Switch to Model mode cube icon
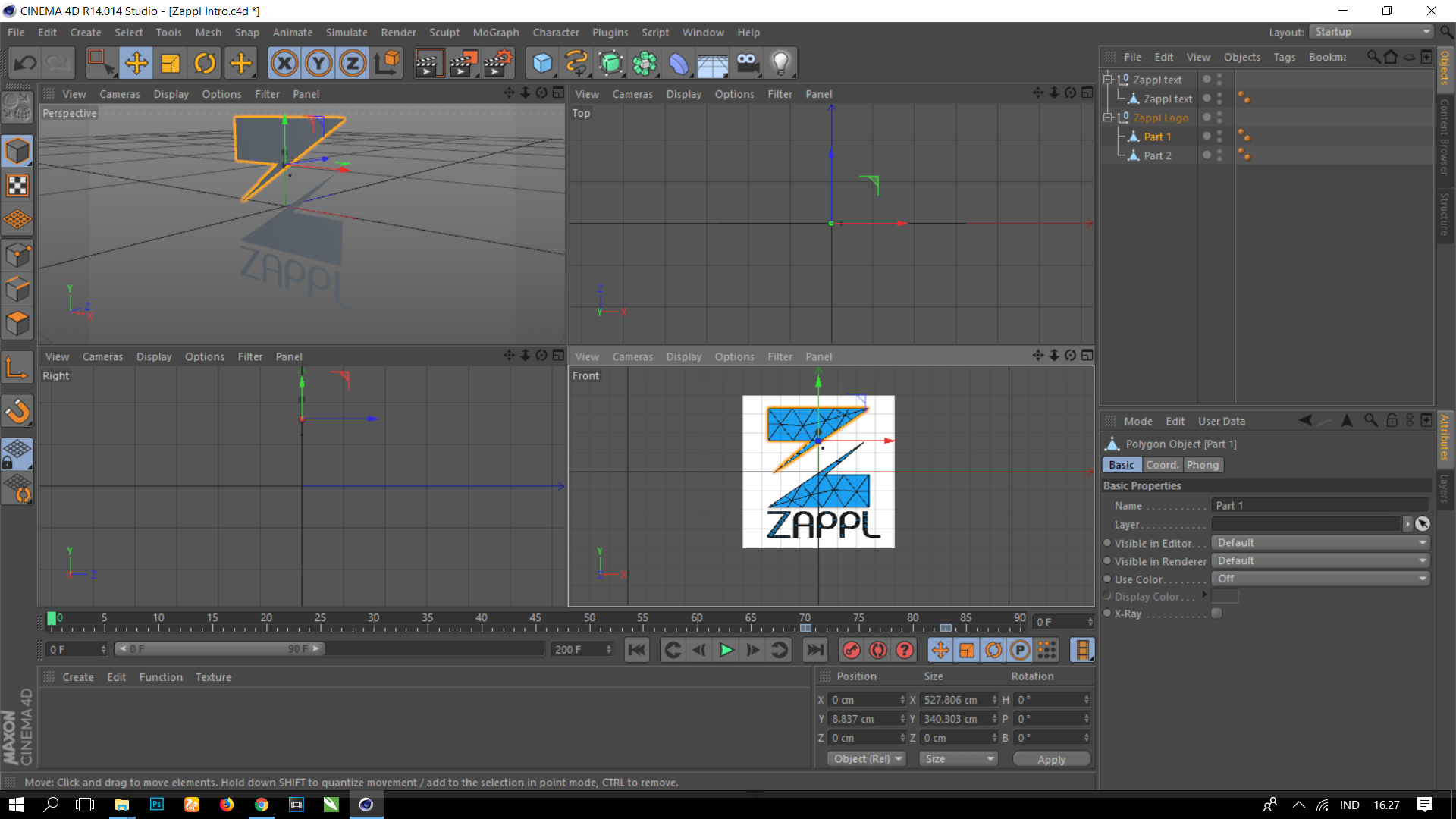 [x=17, y=151]
